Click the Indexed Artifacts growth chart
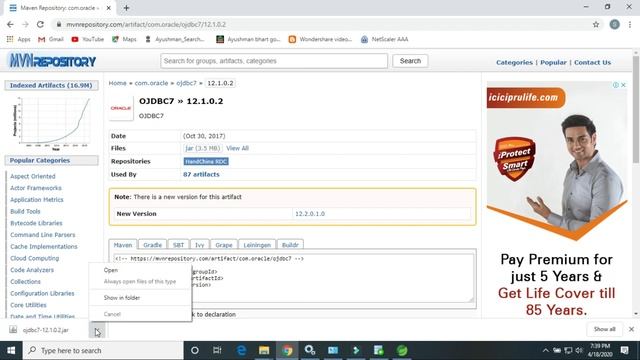The height and width of the screenshot is (360, 640). pos(52,123)
